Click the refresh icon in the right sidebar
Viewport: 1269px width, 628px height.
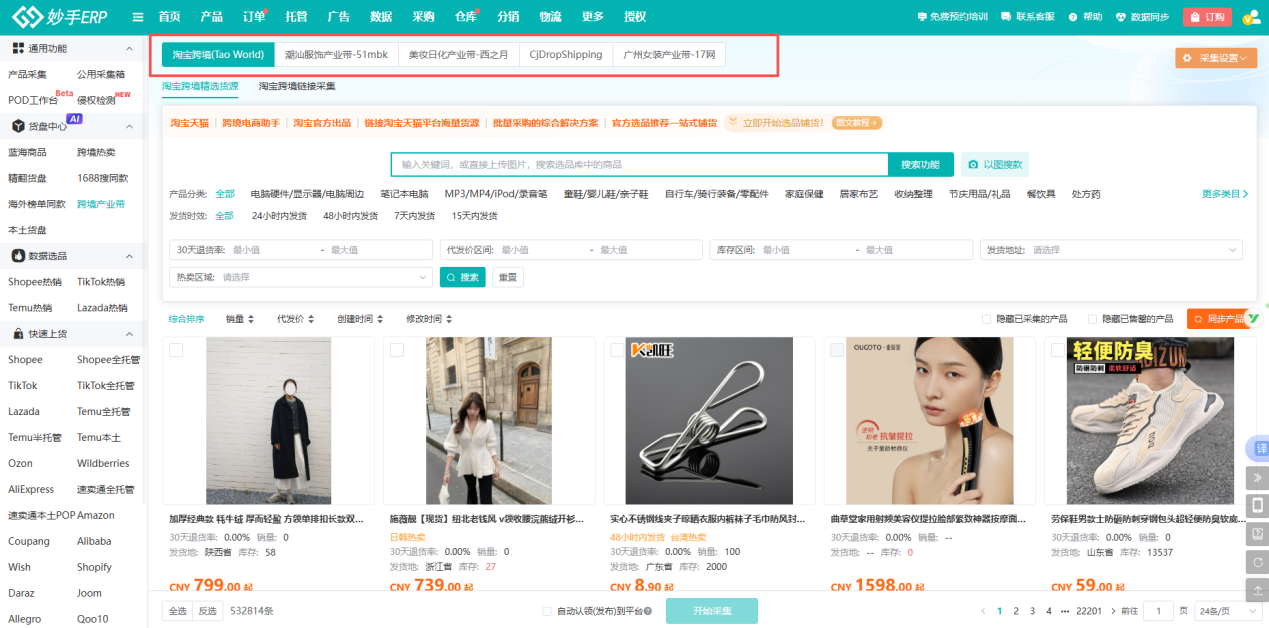(x=1258, y=562)
